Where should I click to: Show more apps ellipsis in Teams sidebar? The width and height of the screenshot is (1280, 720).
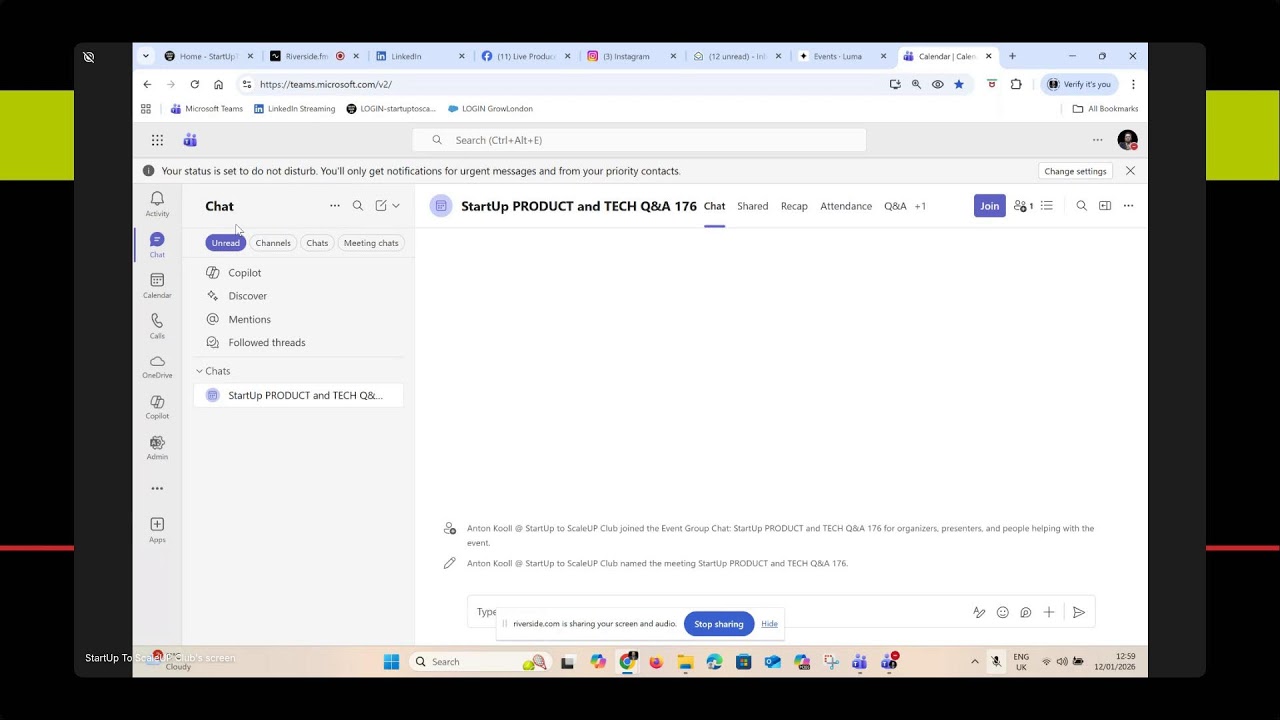click(x=157, y=489)
